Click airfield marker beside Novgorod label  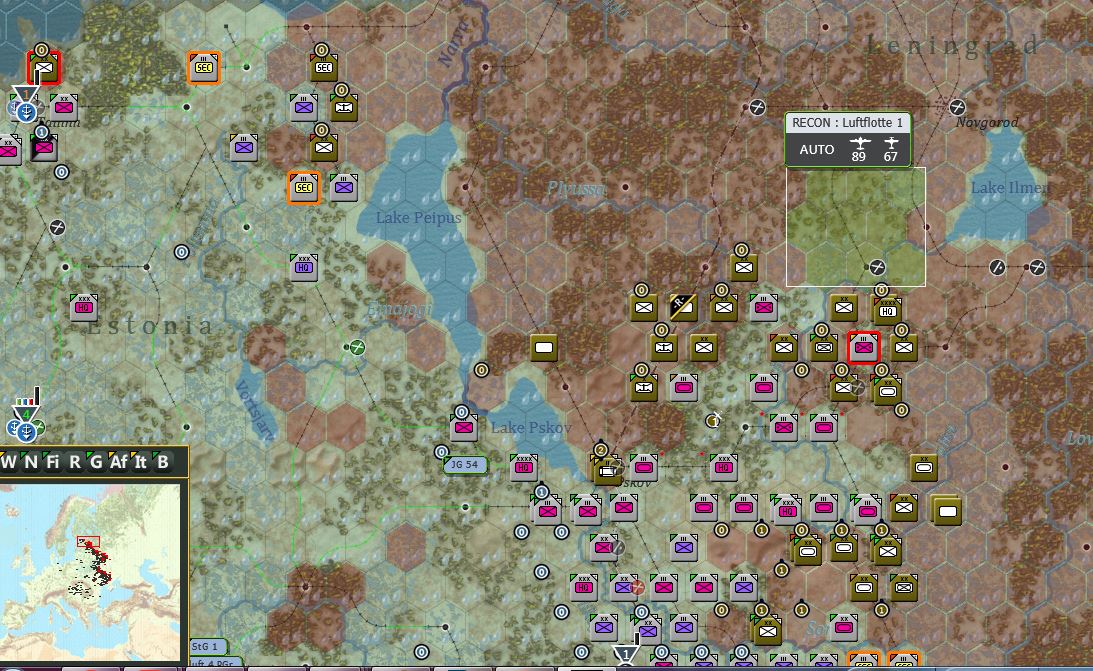pyautogui.click(x=957, y=107)
